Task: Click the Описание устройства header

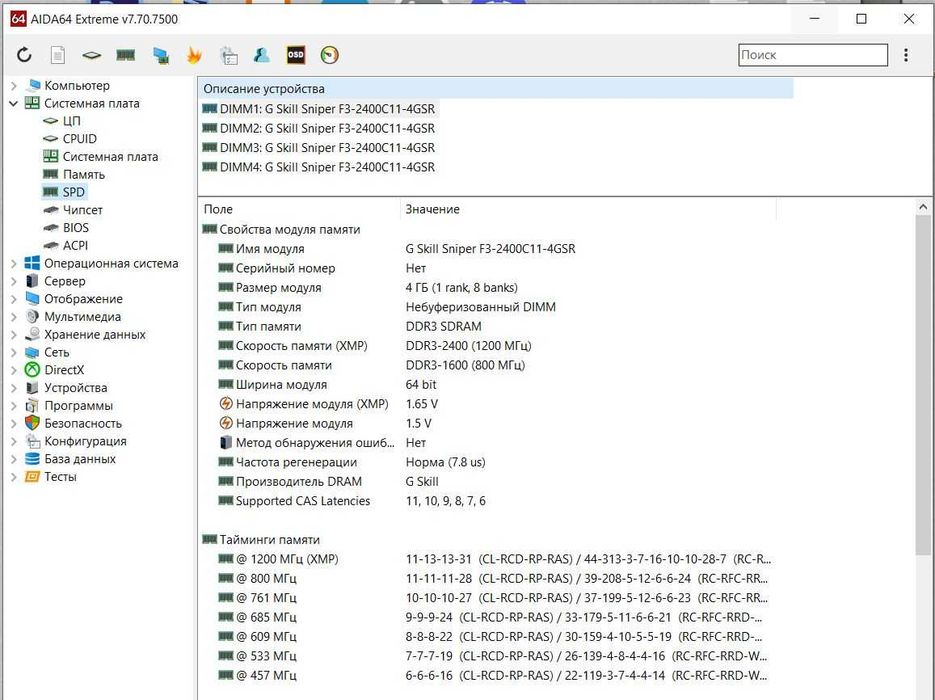Action: (x=496, y=89)
